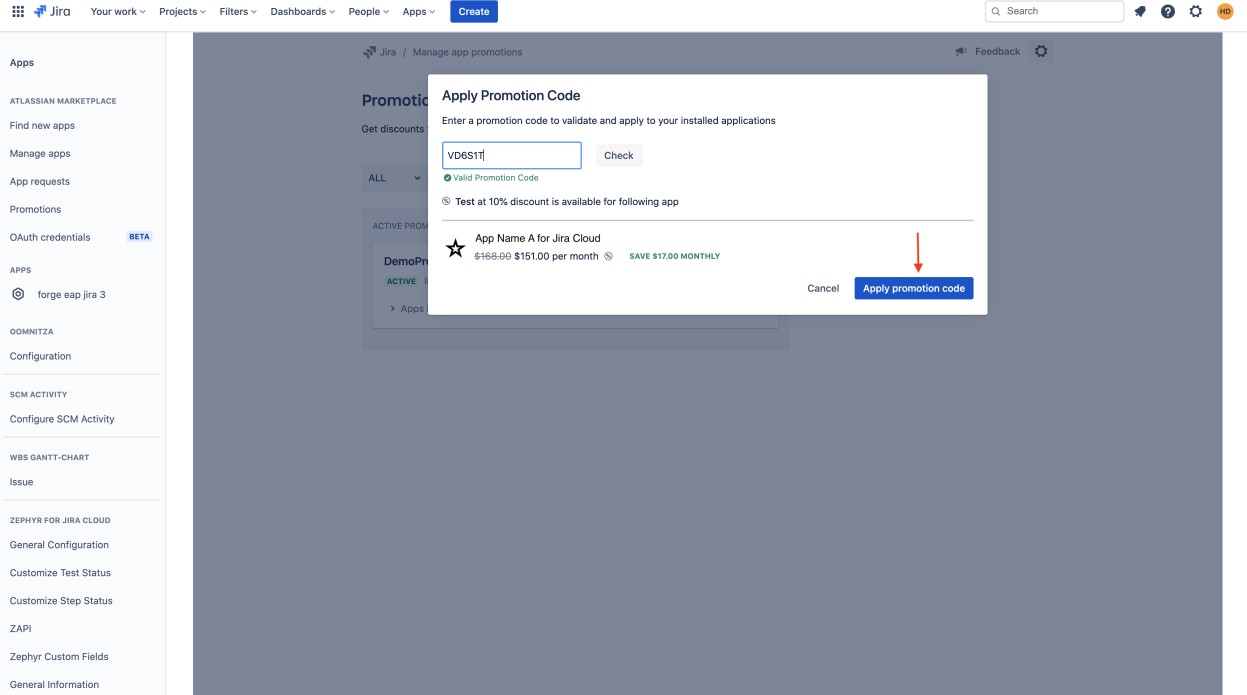Click the star icon beside App Name A

(455, 247)
